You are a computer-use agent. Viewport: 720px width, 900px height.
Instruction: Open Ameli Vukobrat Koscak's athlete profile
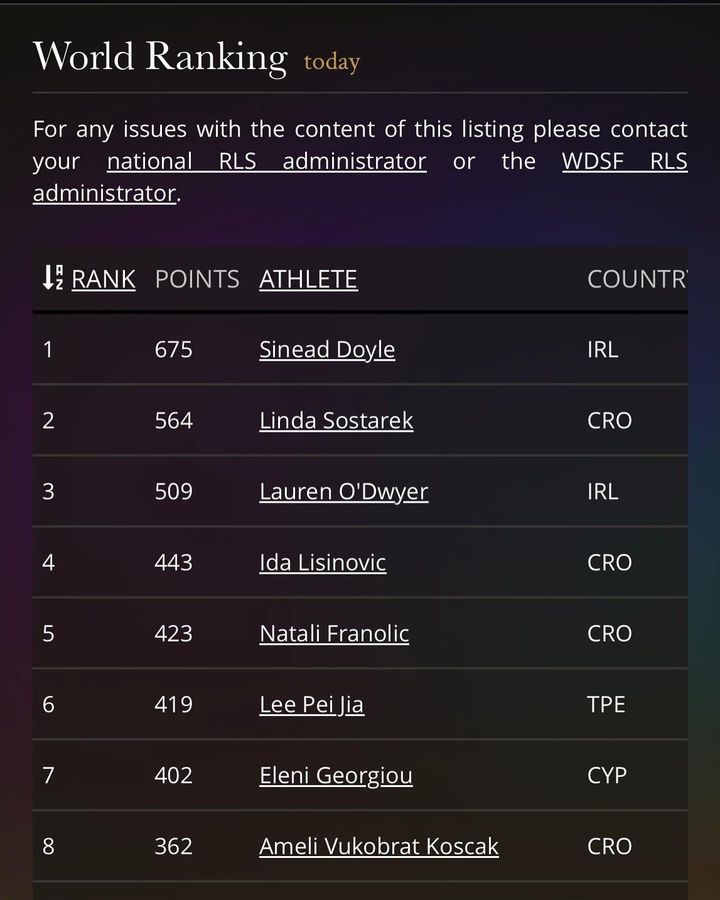378,847
